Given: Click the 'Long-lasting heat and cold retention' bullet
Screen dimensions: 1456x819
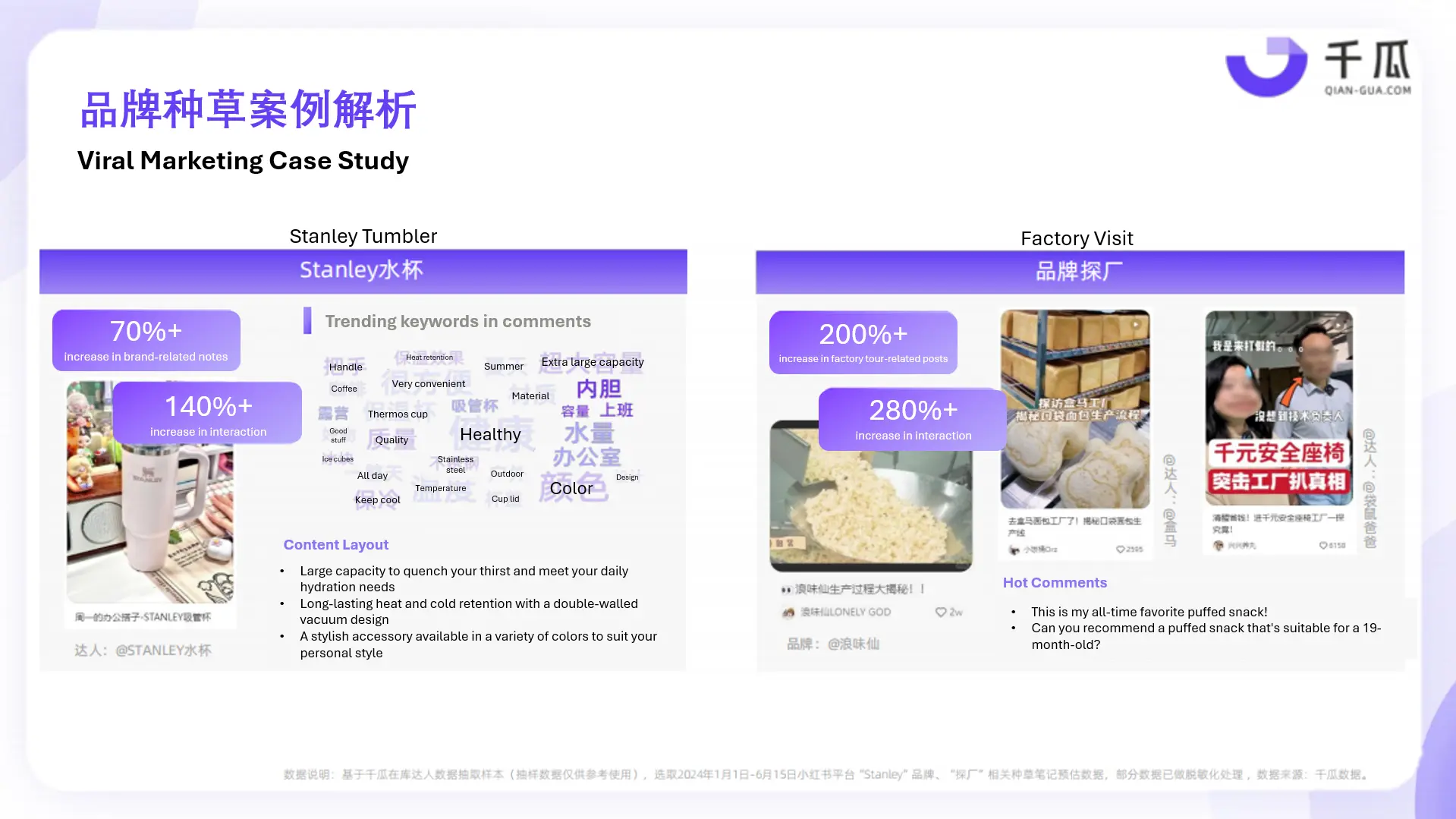Looking at the screenshot, I should (x=468, y=612).
